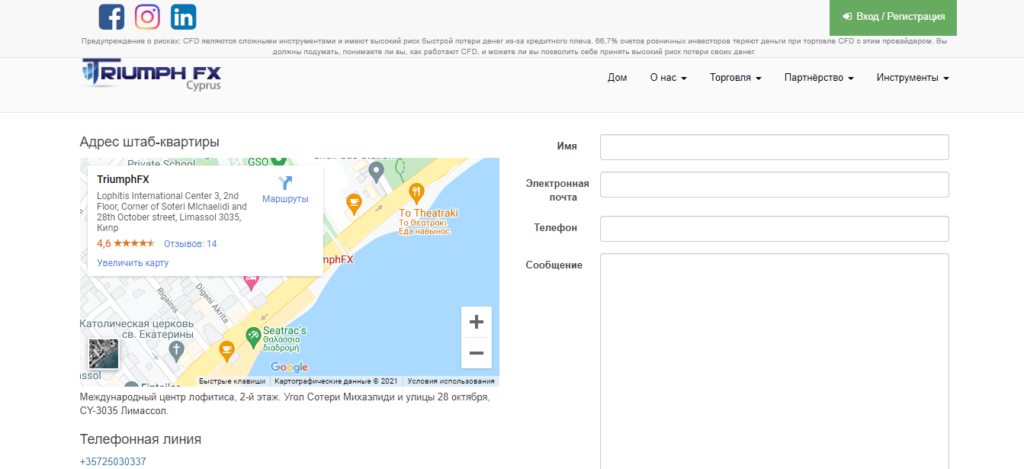Expand the Инструменты dropdown menu

[x=912, y=78]
